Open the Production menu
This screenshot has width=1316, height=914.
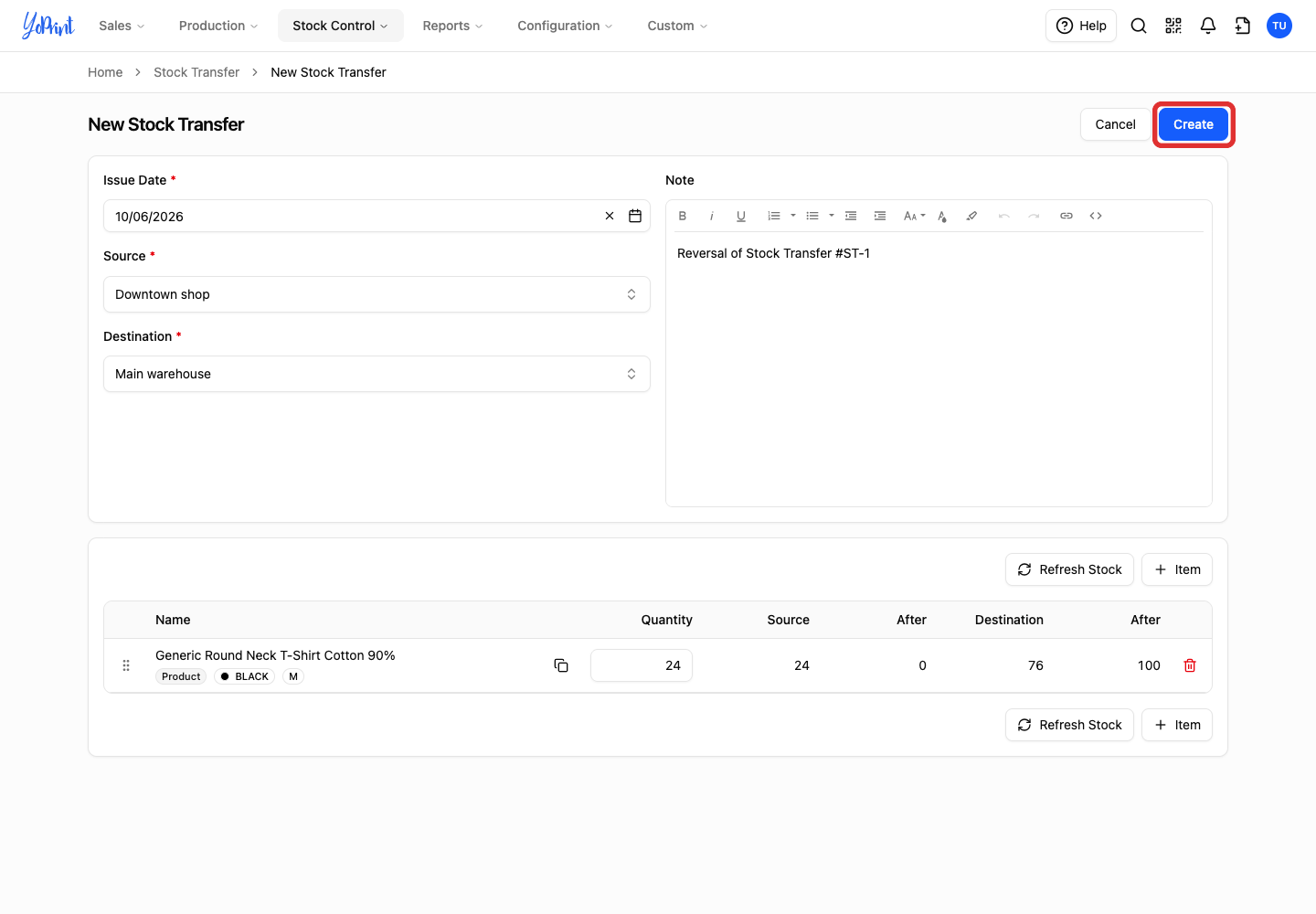point(218,26)
